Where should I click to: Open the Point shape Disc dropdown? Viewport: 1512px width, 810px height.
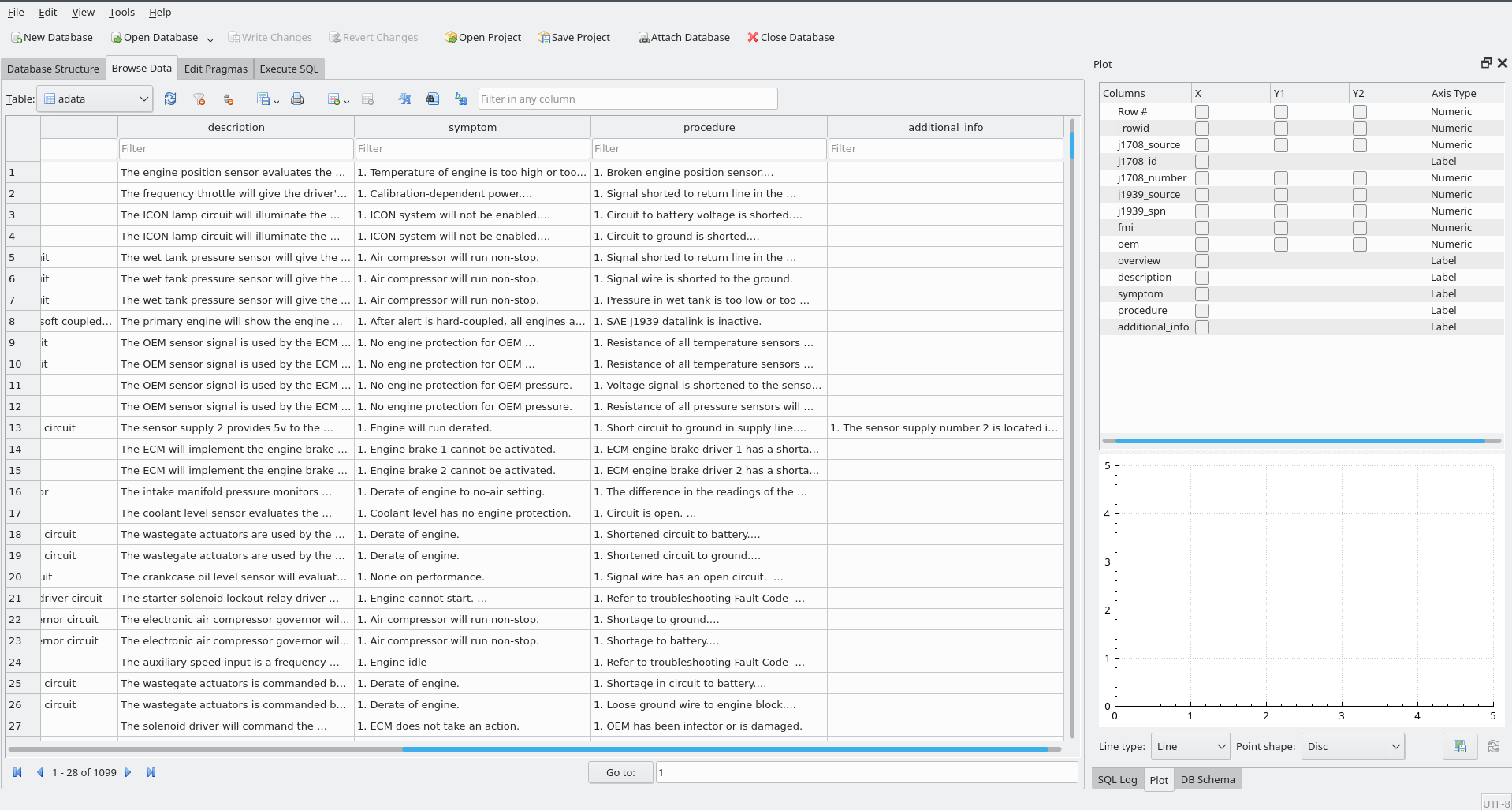click(x=1353, y=746)
